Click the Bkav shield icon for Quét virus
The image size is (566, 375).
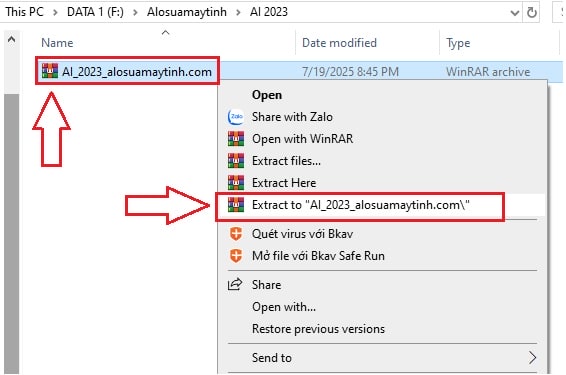[236, 234]
